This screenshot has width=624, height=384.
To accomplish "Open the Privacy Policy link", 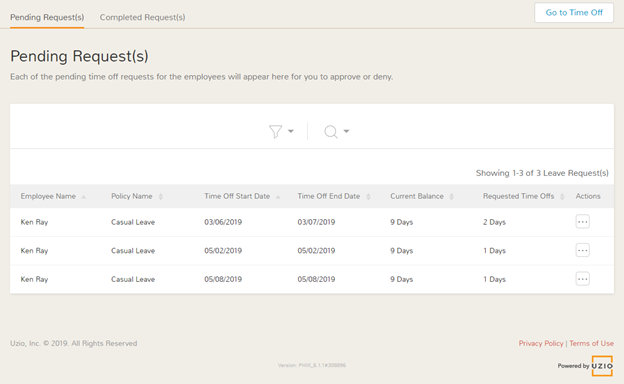I will point(541,343).
